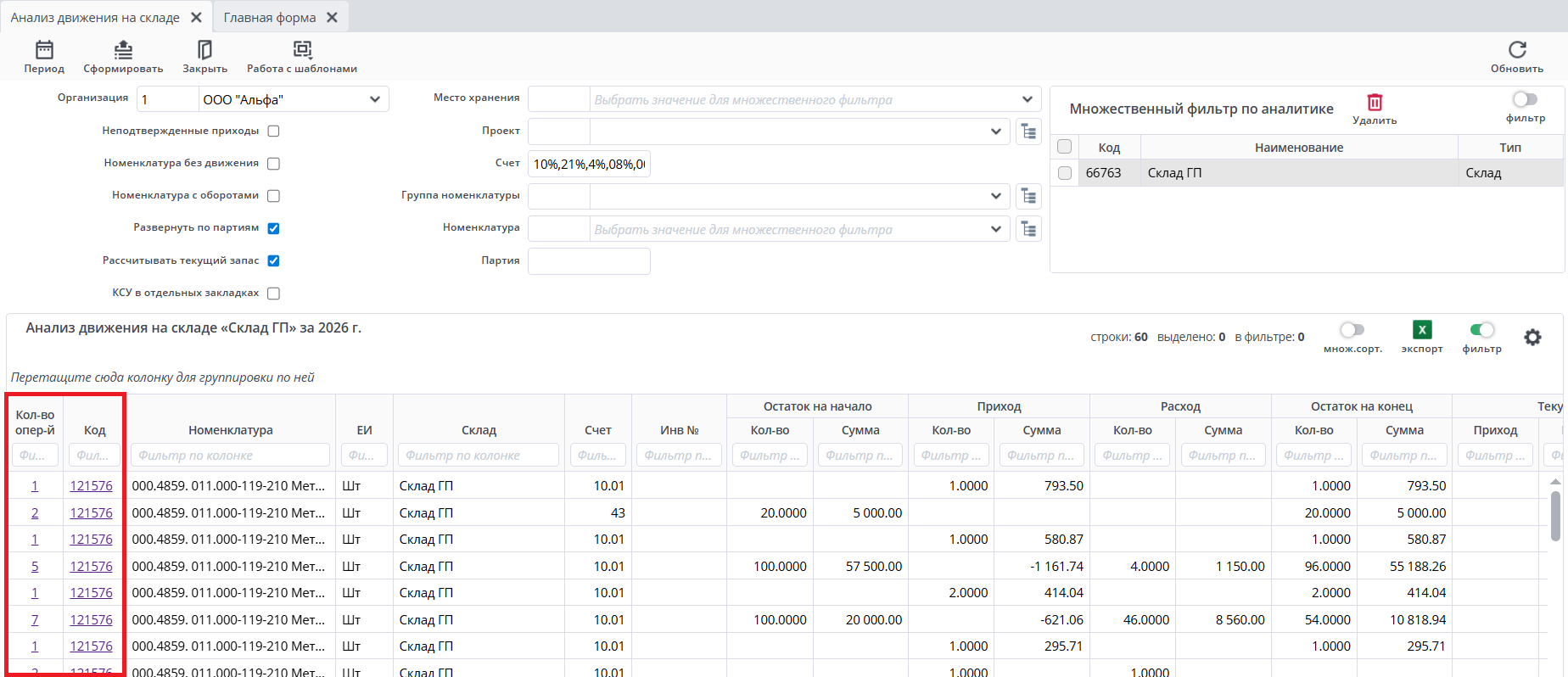Open table settings gear icon
The image size is (1568, 677).
click(x=1532, y=338)
